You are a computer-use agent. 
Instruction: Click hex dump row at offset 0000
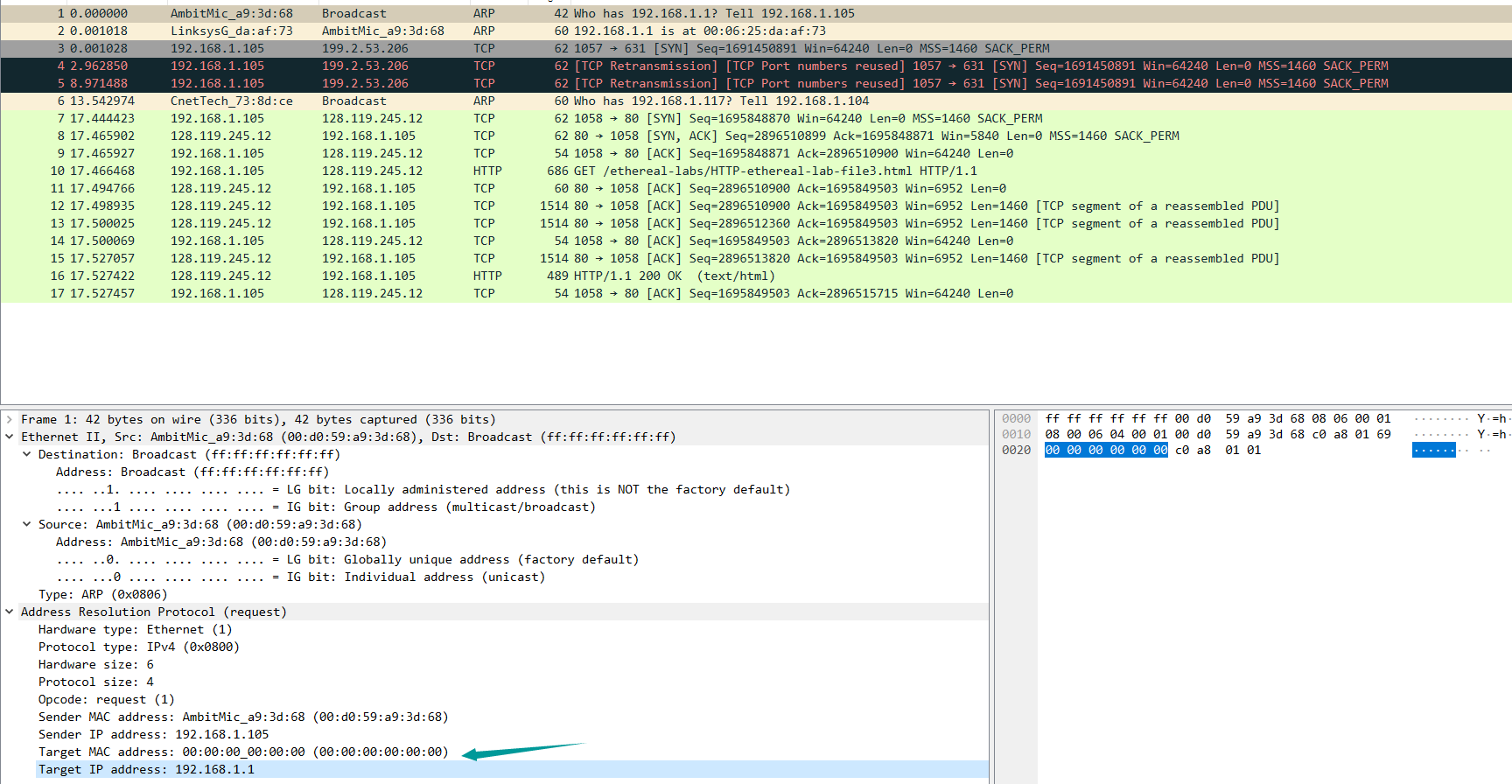pyautogui.click(x=1218, y=419)
